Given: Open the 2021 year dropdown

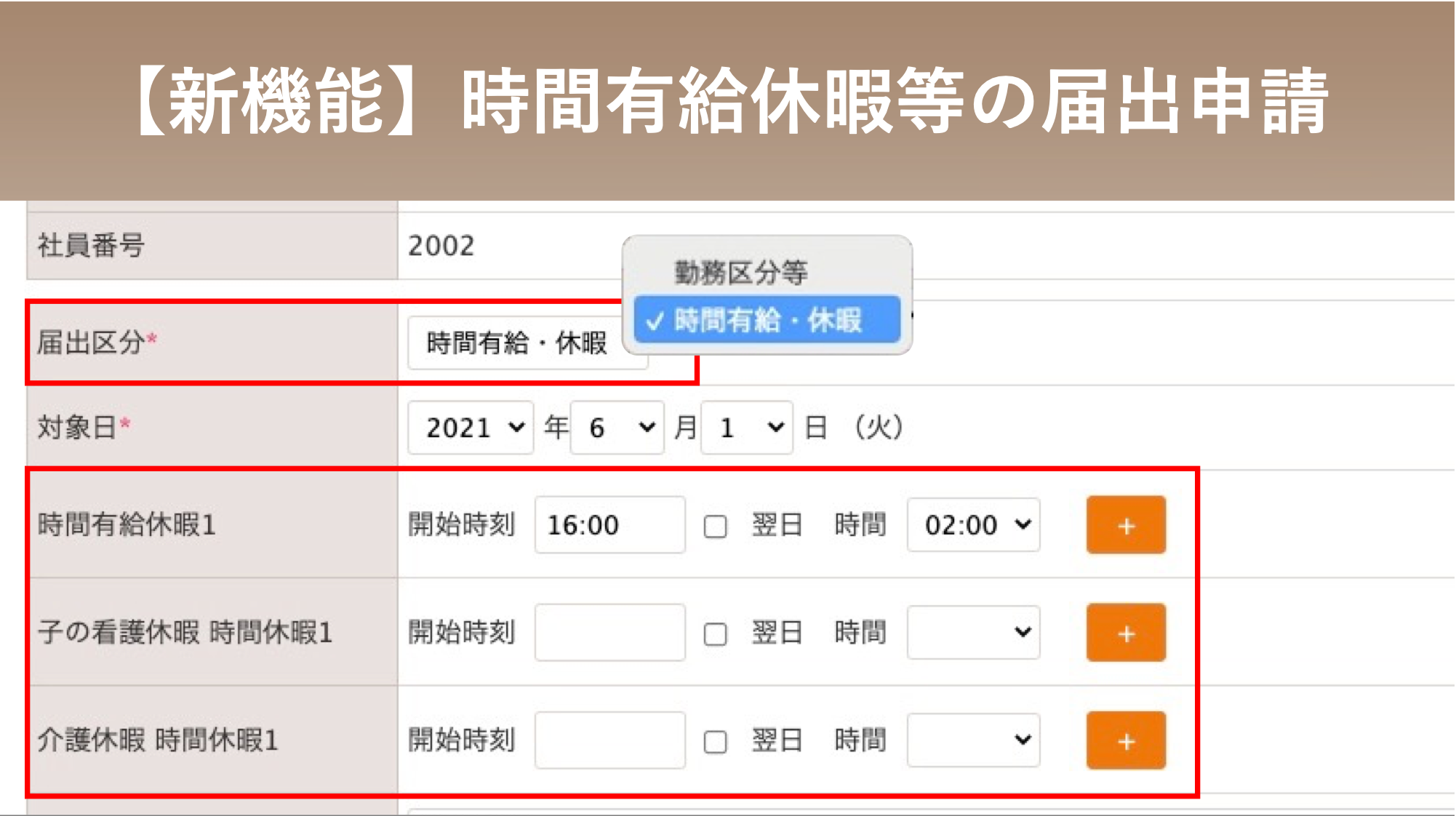Looking at the screenshot, I should click(471, 428).
